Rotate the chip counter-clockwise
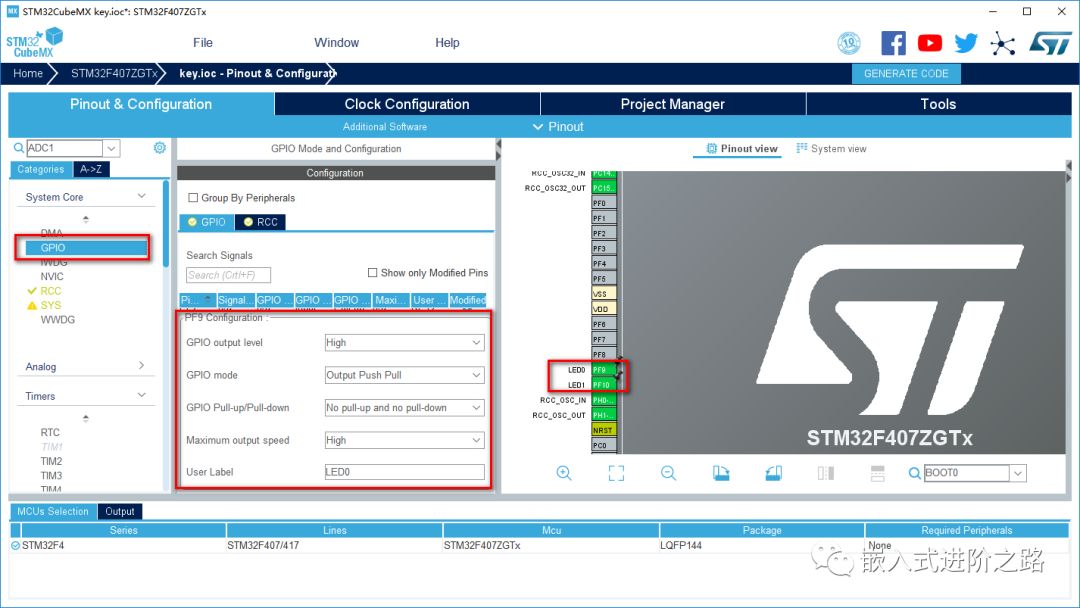Screen dimensions: 1080x608 (x=773, y=473)
